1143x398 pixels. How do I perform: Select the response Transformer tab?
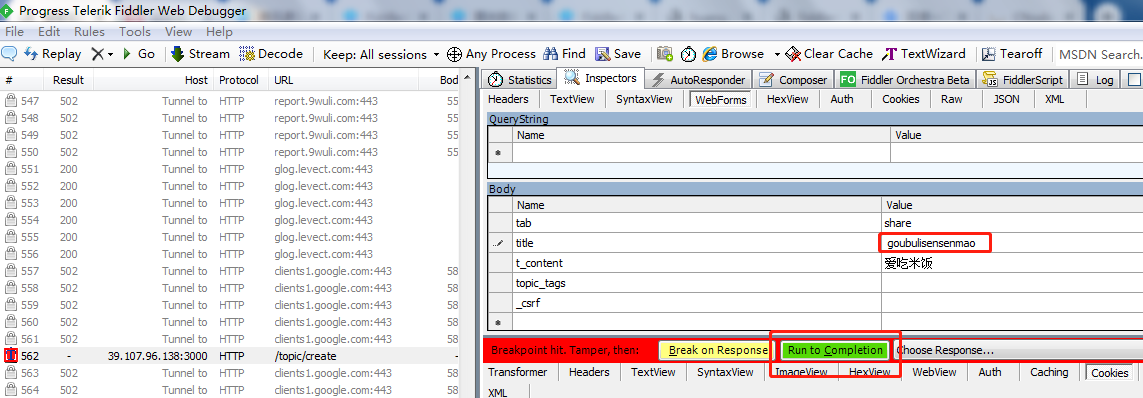(518, 372)
